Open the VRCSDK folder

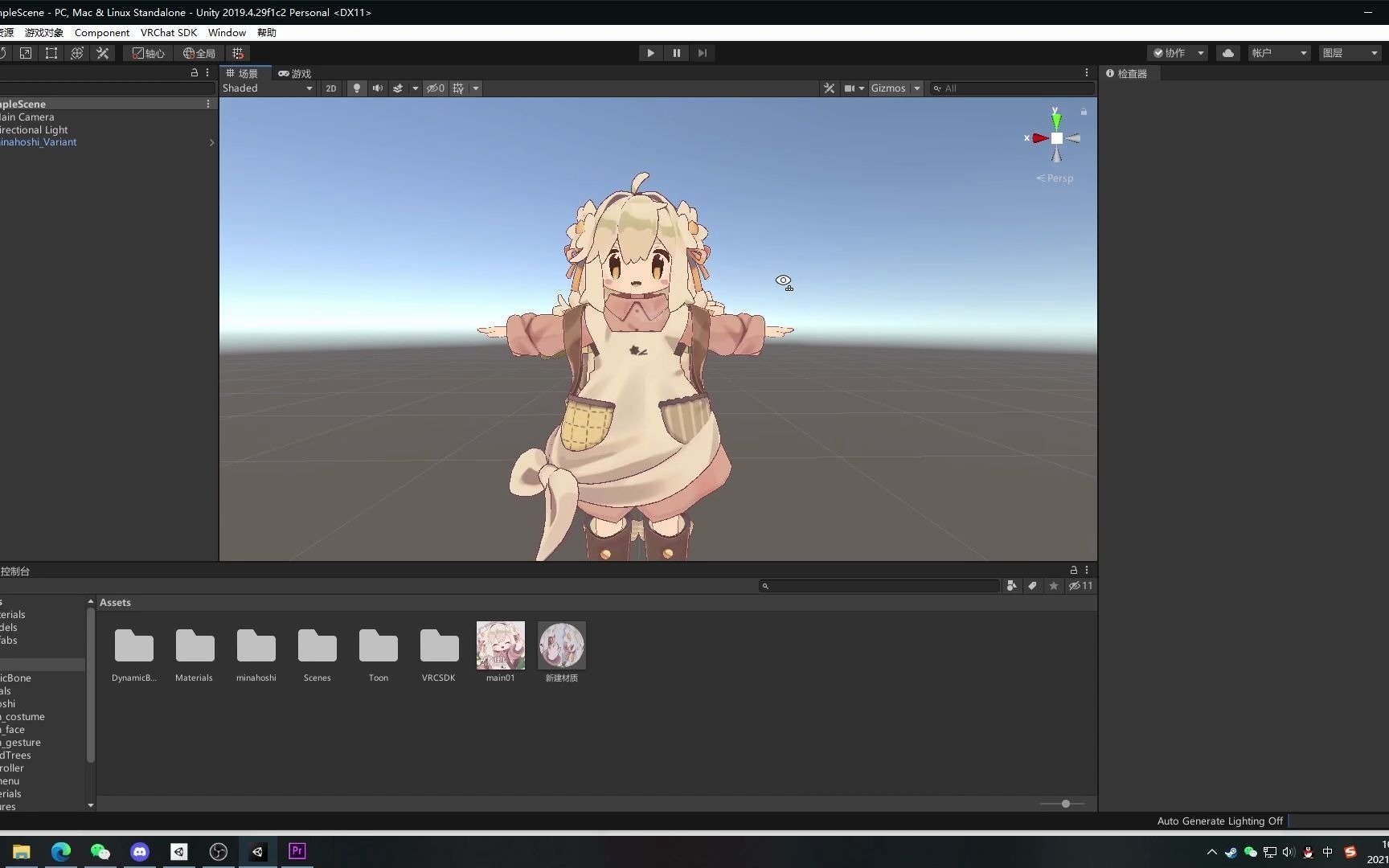[439, 653]
